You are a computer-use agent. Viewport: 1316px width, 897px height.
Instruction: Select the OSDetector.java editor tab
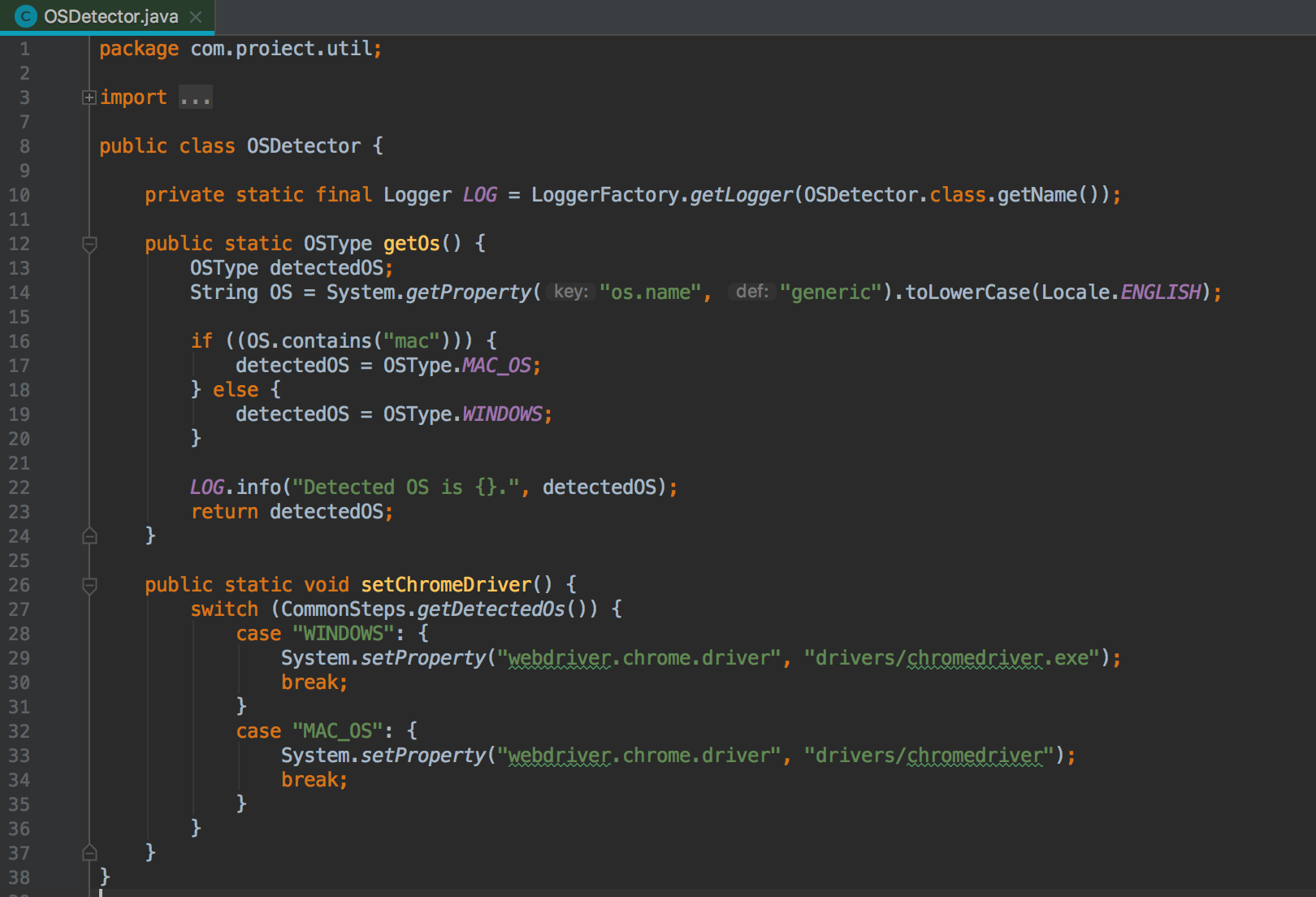coord(110,16)
